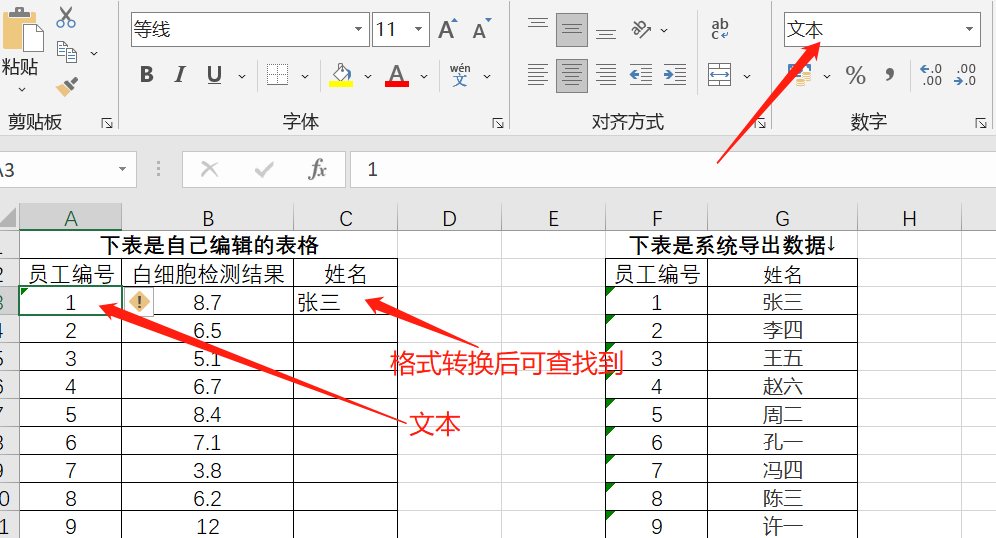Click the Select All corner triangle
Viewport: 996px width, 538px height.
pos(9,218)
